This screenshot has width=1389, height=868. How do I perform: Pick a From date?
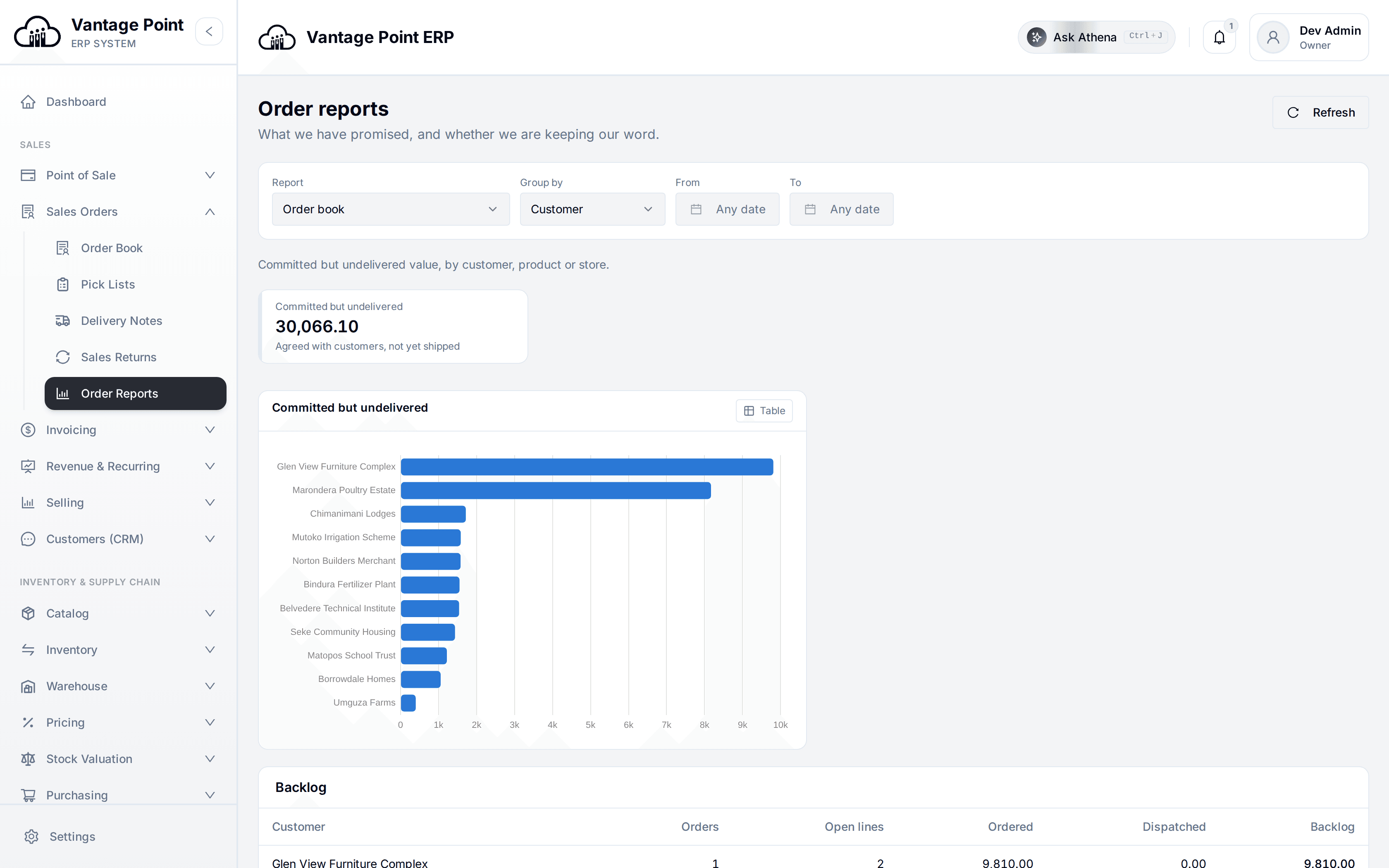(x=727, y=209)
